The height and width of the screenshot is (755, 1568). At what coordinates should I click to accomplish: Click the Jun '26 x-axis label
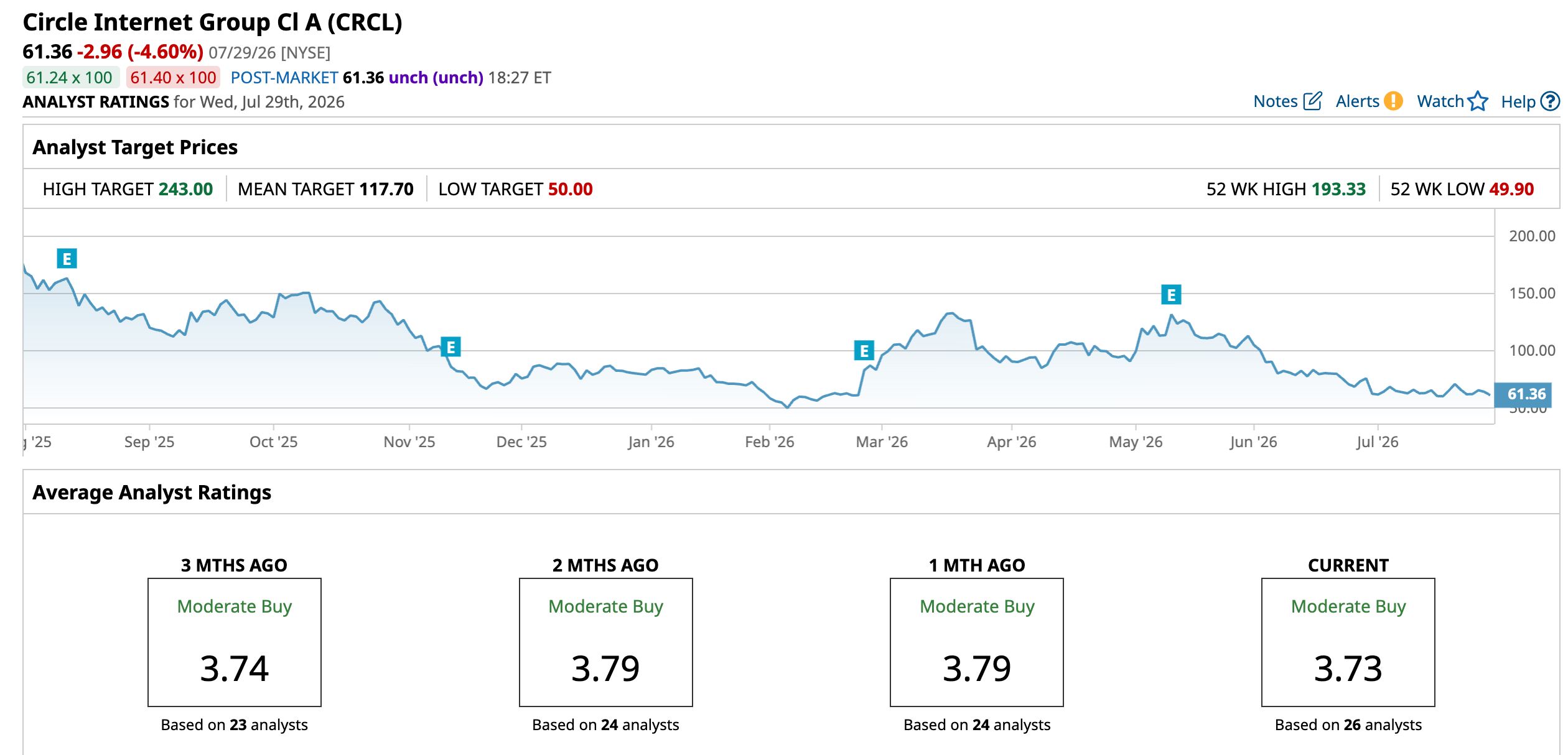tap(1253, 442)
